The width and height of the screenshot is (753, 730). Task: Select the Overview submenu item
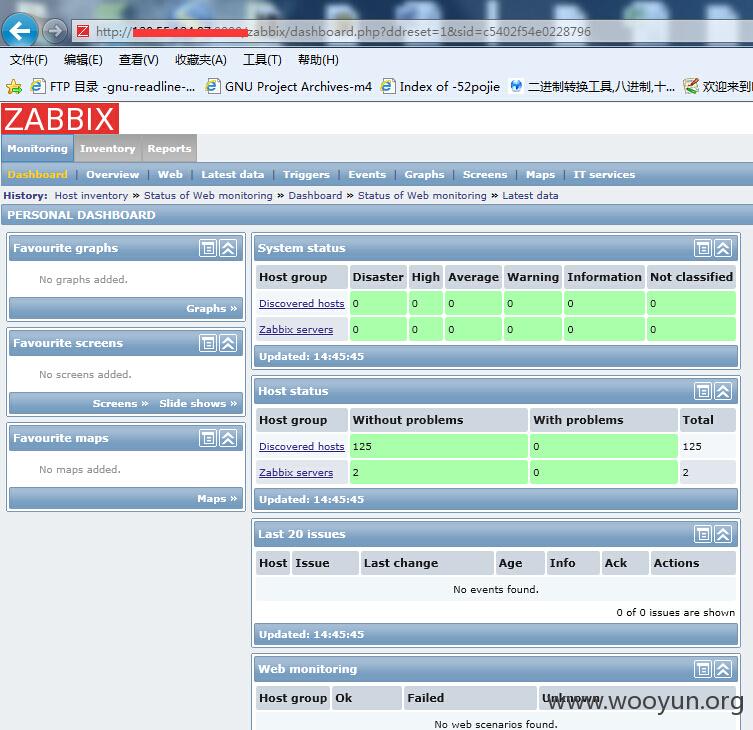[x=112, y=174]
